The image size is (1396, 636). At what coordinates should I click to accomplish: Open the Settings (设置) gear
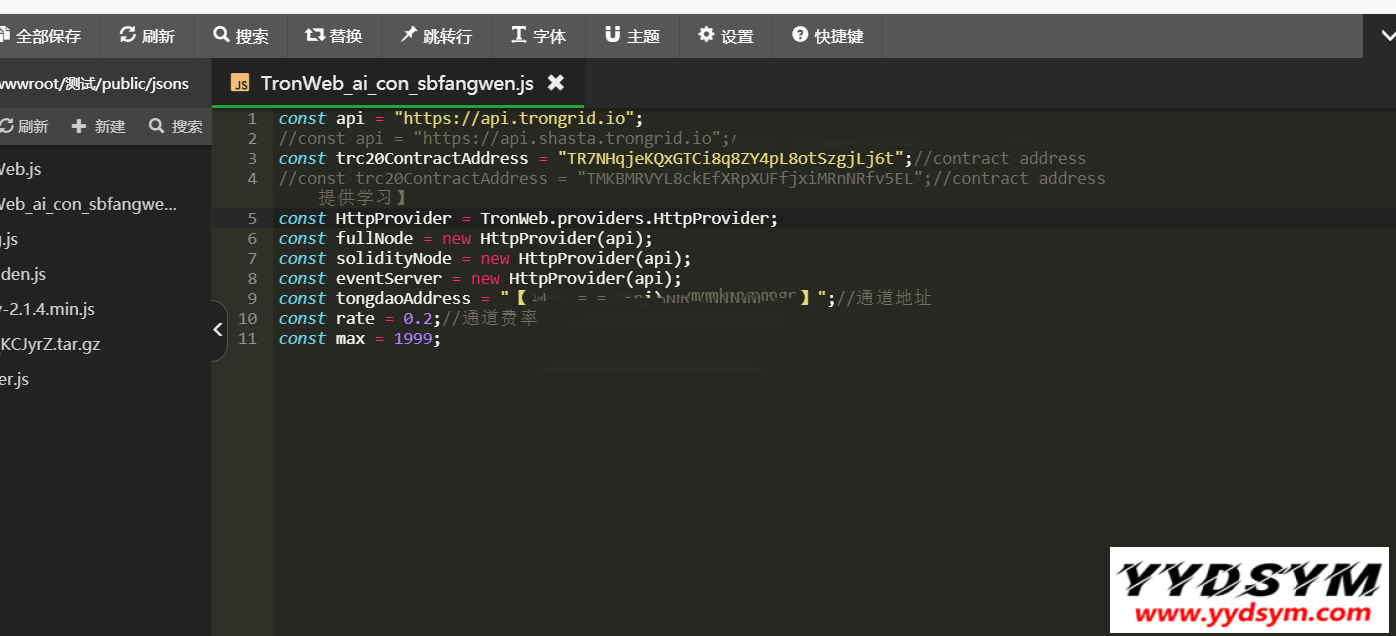click(x=706, y=36)
